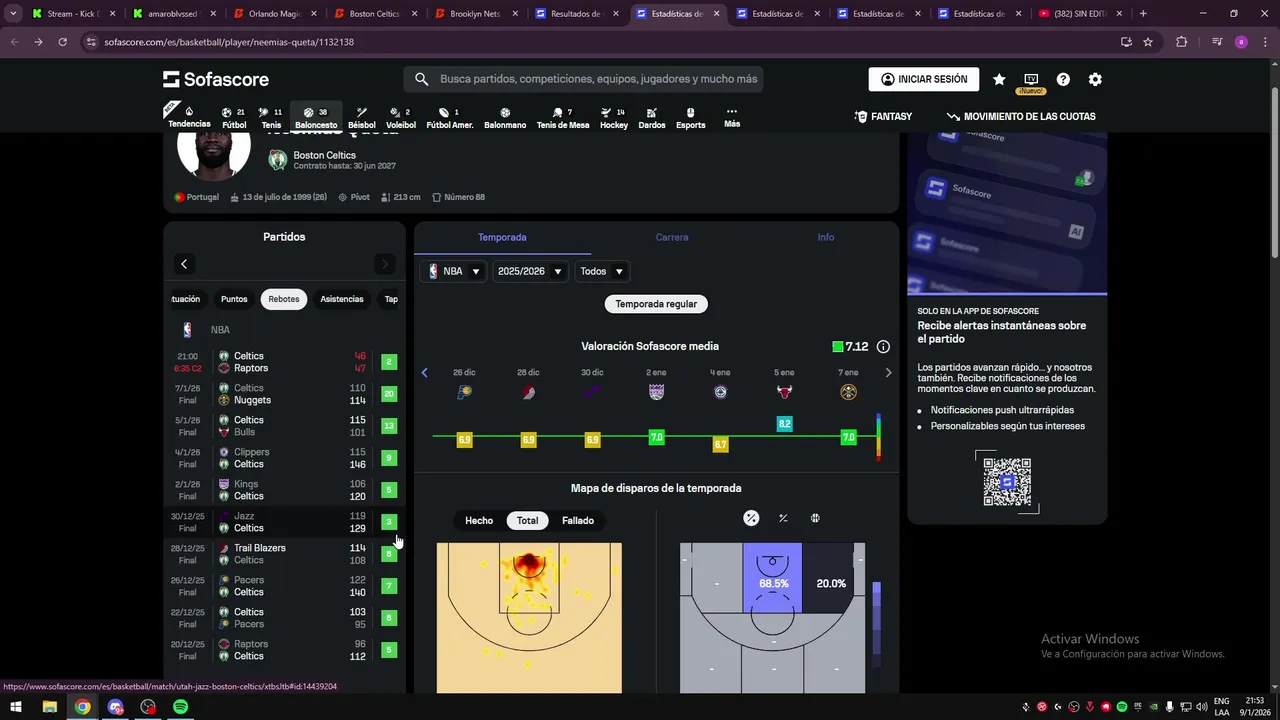This screenshot has height=720, width=1280.
Task: Expand Más sports menu
Action: point(732,118)
